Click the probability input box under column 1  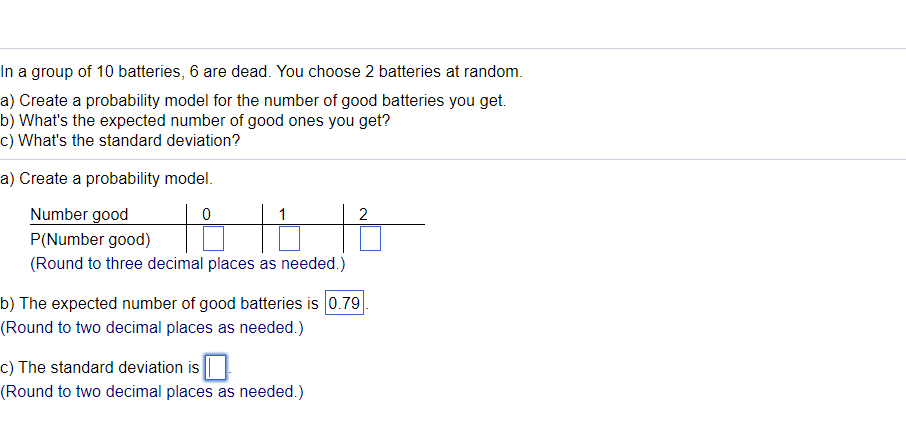click(x=290, y=240)
